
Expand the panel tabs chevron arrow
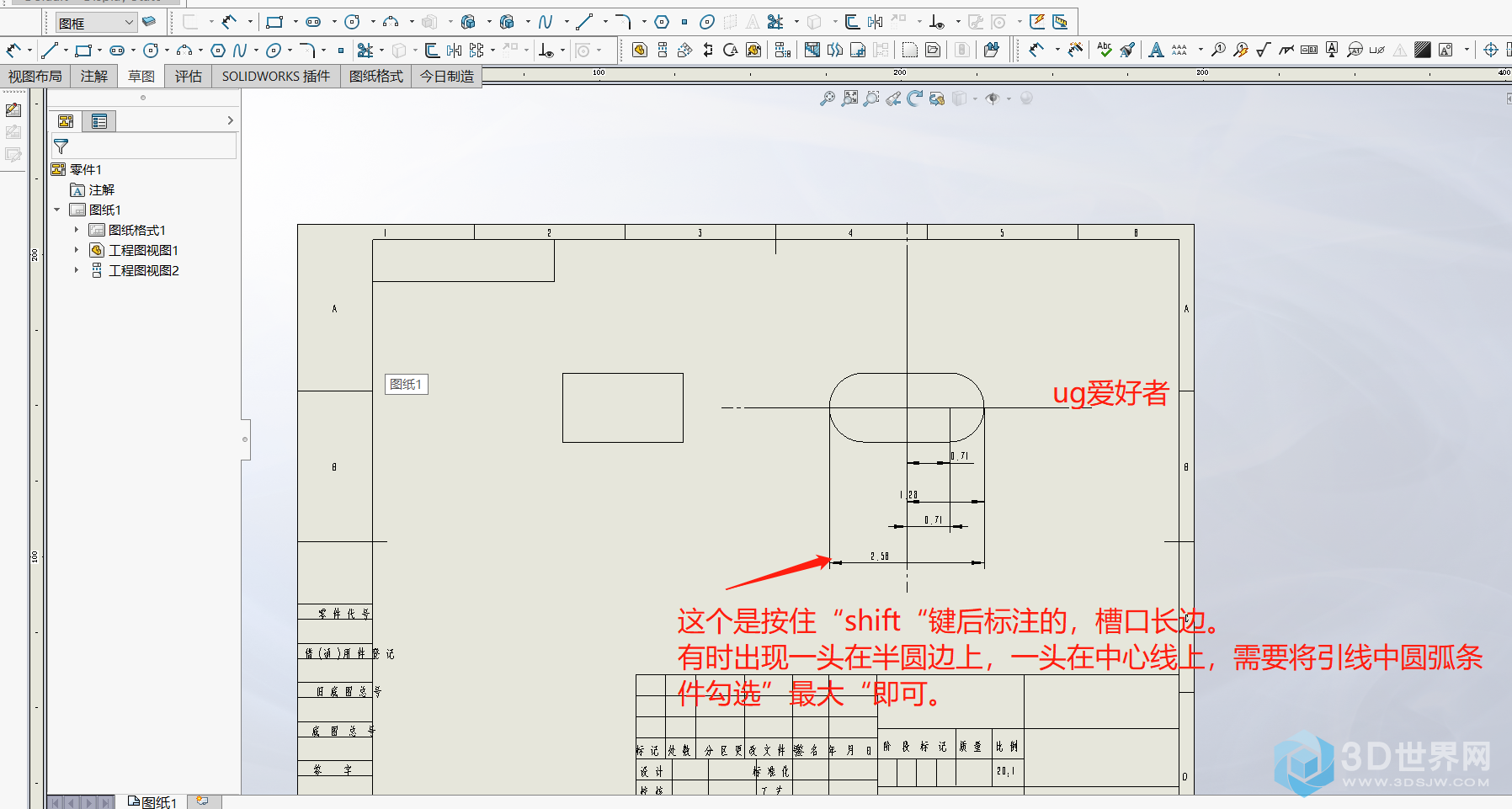point(230,121)
